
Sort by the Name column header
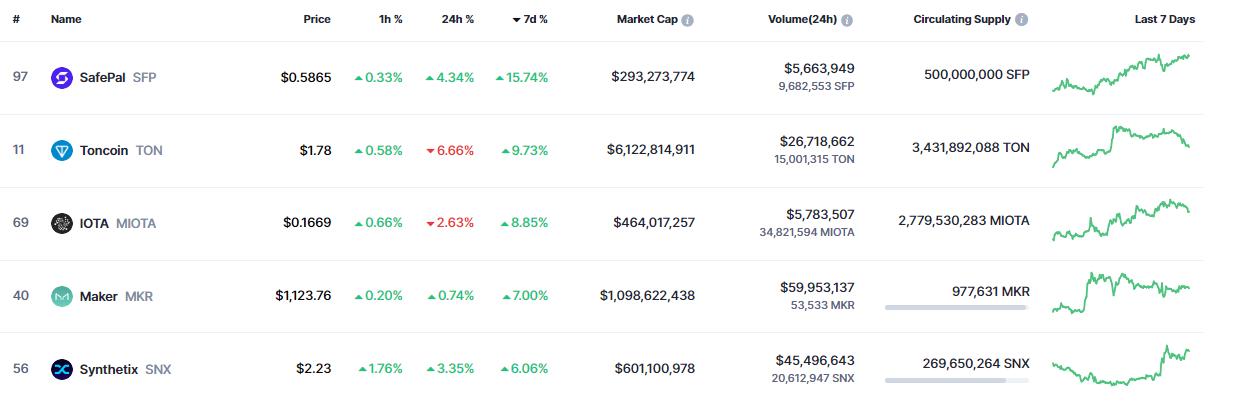click(x=66, y=19)
